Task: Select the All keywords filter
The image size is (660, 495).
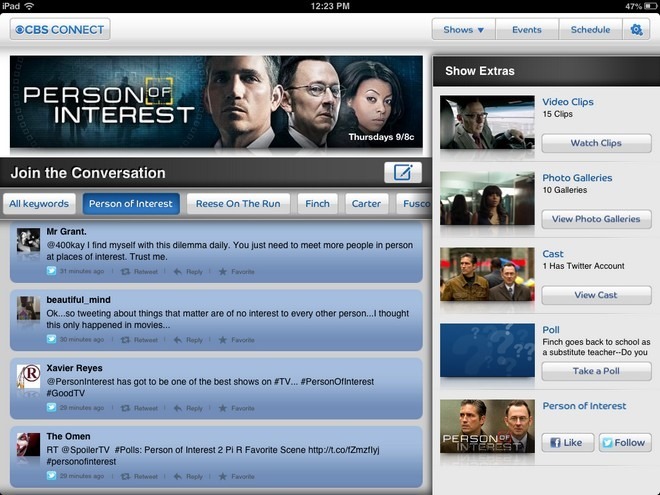Action: [39, 204]
